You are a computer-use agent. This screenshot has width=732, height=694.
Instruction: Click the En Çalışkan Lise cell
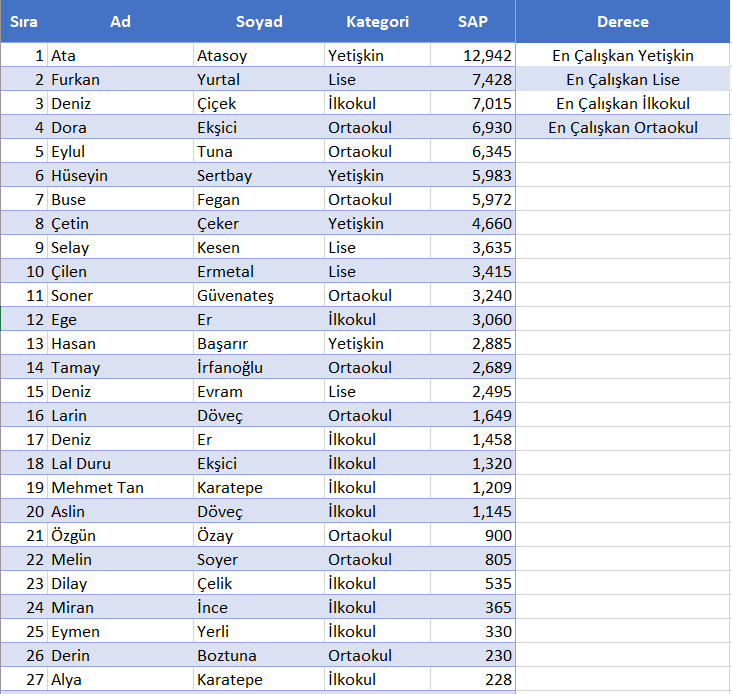pos(622,80)
